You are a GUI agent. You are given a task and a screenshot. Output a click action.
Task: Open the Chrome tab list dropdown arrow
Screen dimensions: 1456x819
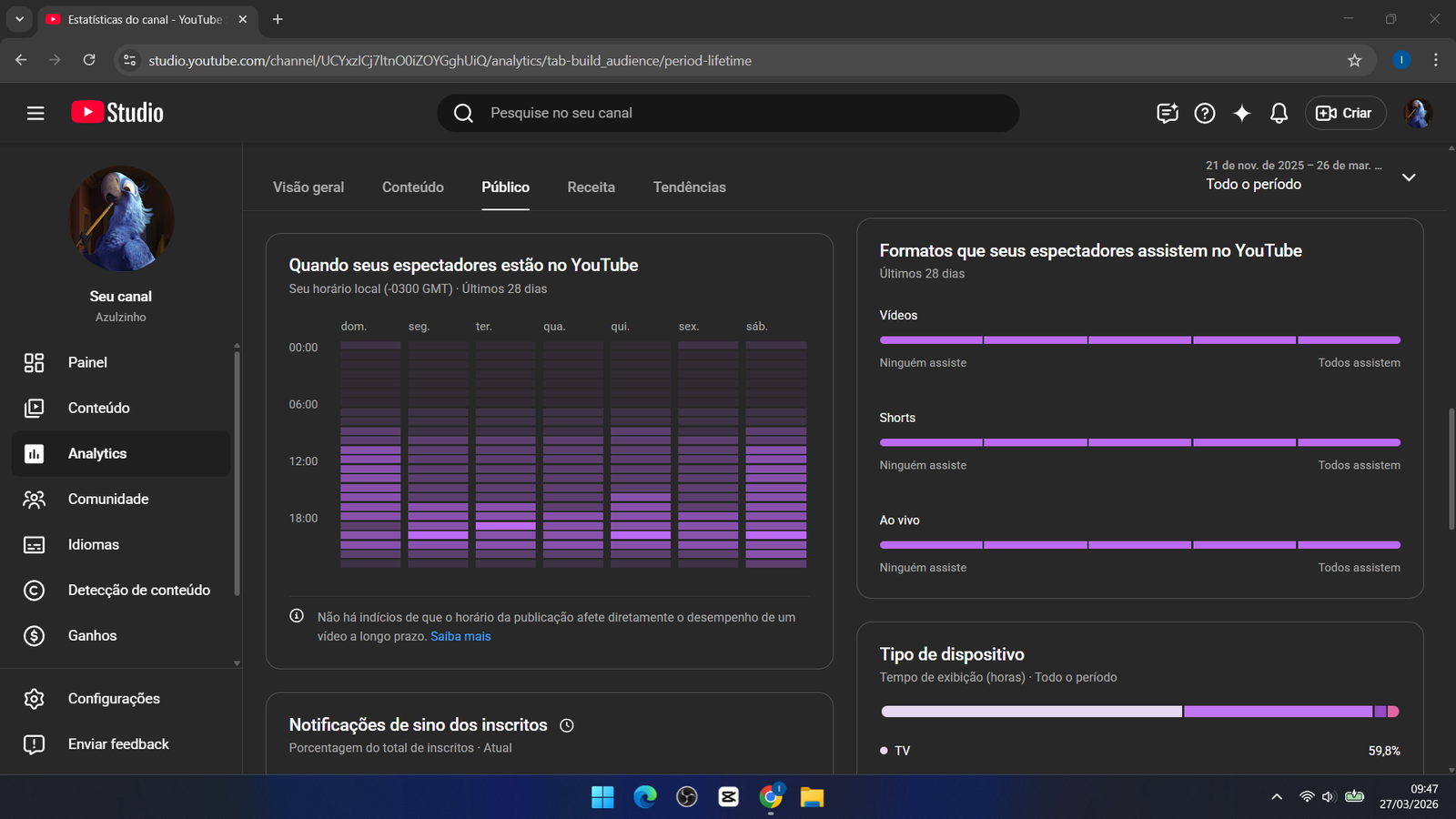[19, 19]
